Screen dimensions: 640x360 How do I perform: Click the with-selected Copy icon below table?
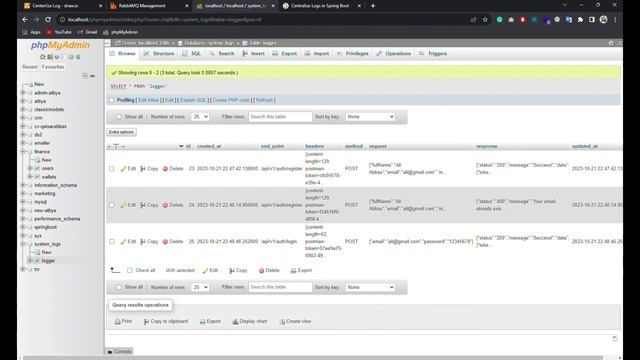click(x=232, y=271)
